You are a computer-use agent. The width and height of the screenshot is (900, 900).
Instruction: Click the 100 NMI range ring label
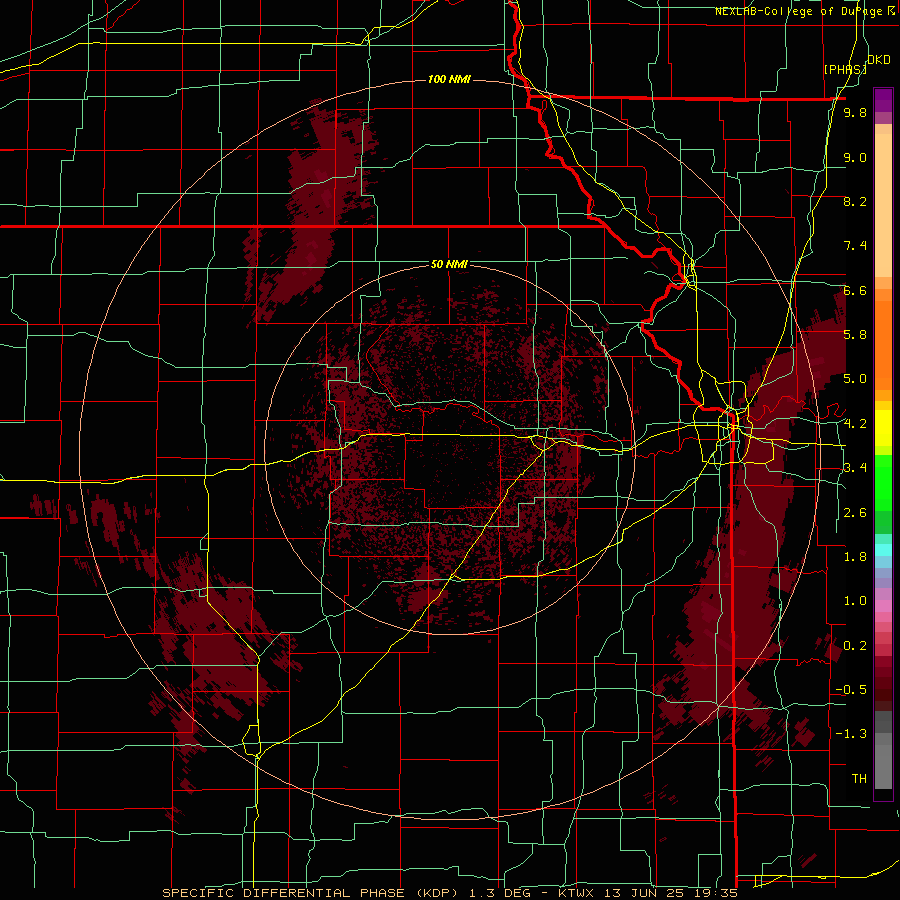(x=449, y=79)
